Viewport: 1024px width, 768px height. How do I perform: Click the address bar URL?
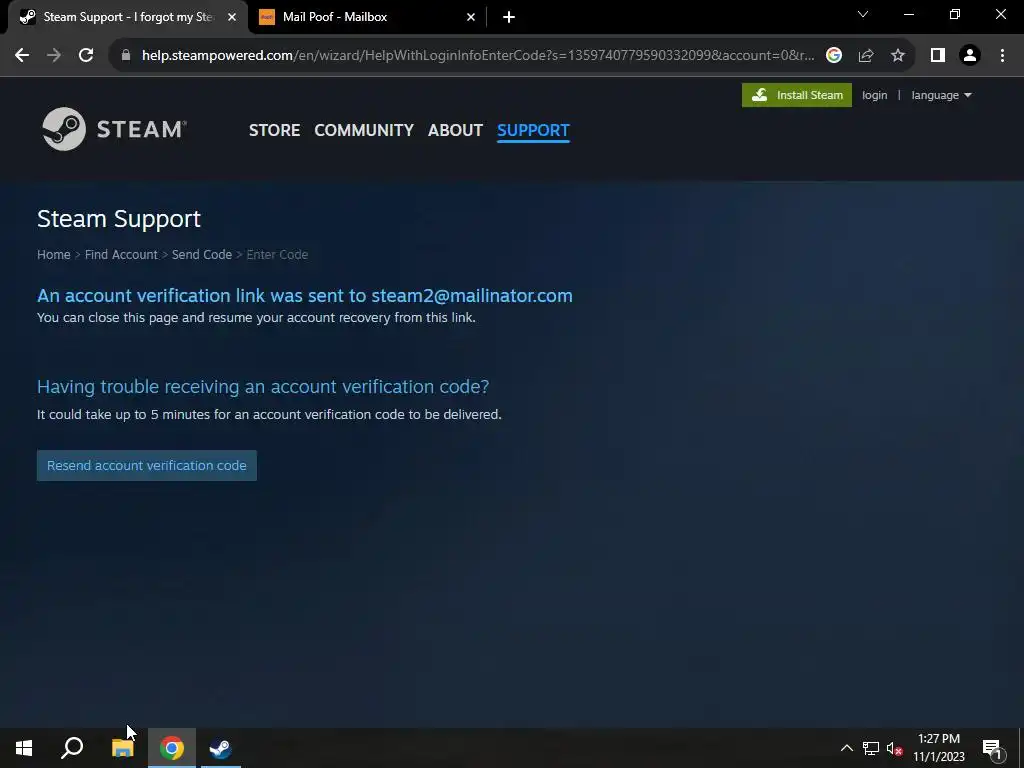click(477, 56)
